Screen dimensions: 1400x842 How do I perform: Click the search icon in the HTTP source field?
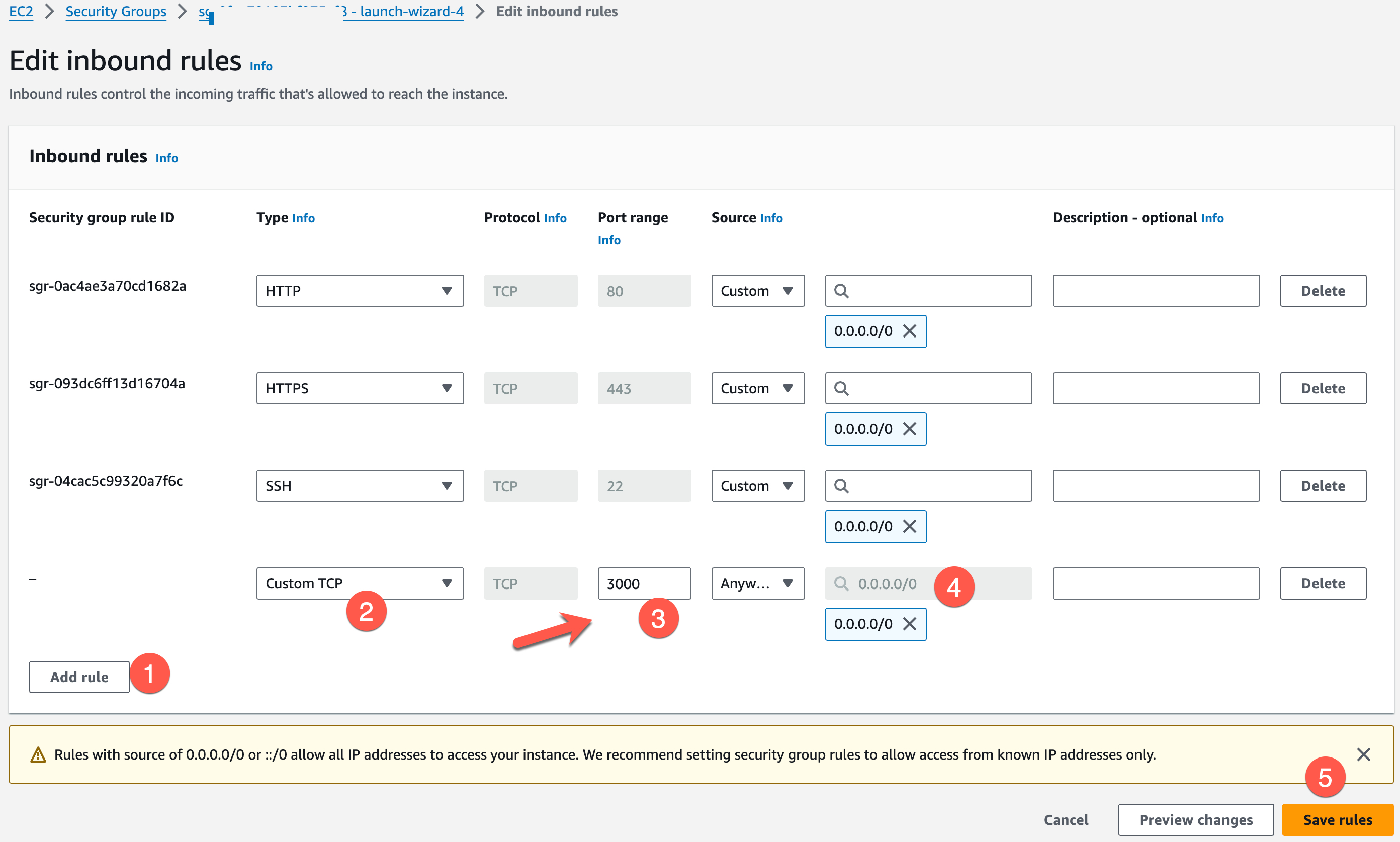[841, 291]
